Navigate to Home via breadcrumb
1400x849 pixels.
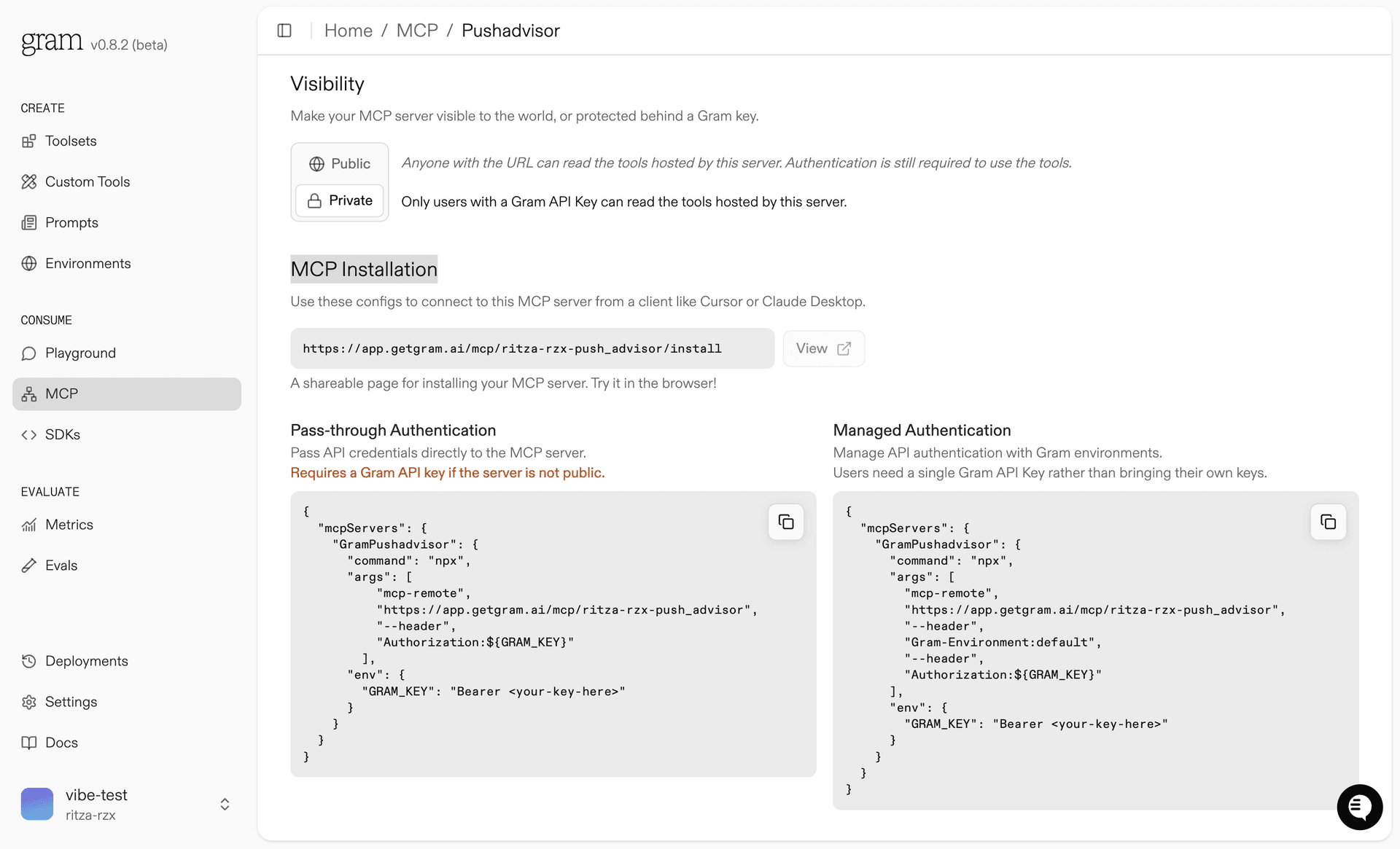click(x=349, y=30)
